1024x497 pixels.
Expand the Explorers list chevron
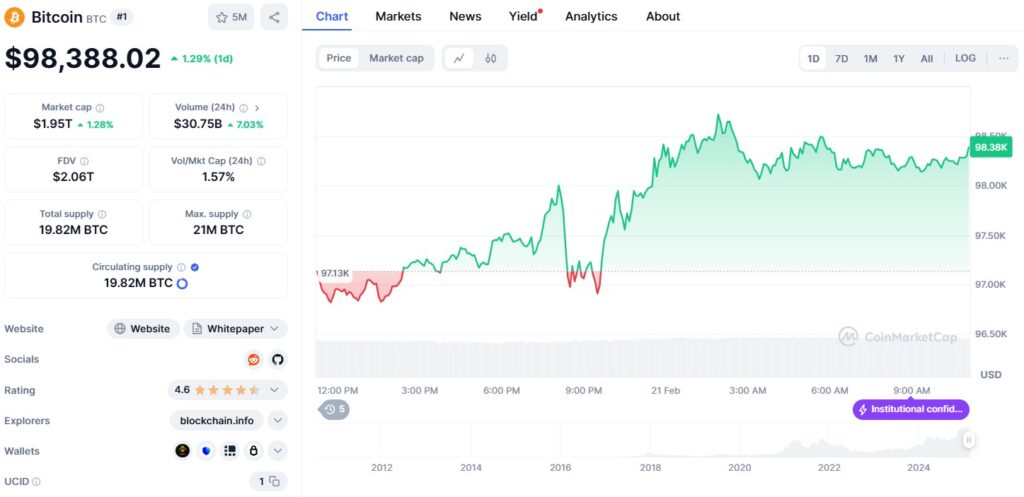278,421
